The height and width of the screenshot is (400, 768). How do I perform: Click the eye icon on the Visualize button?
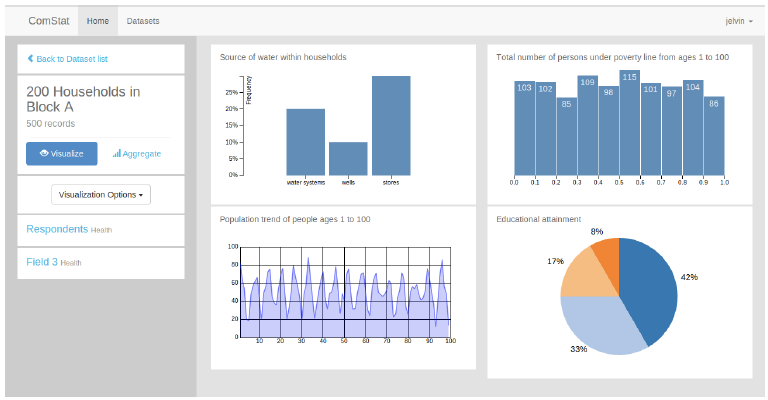(x=44, y=154)
